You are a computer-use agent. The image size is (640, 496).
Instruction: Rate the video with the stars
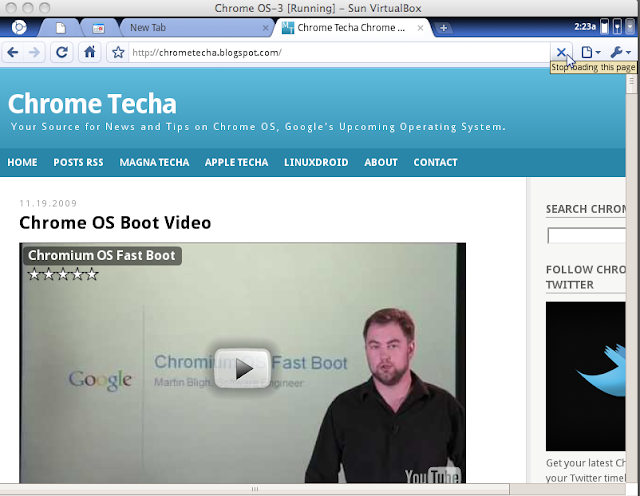[63, 274]
